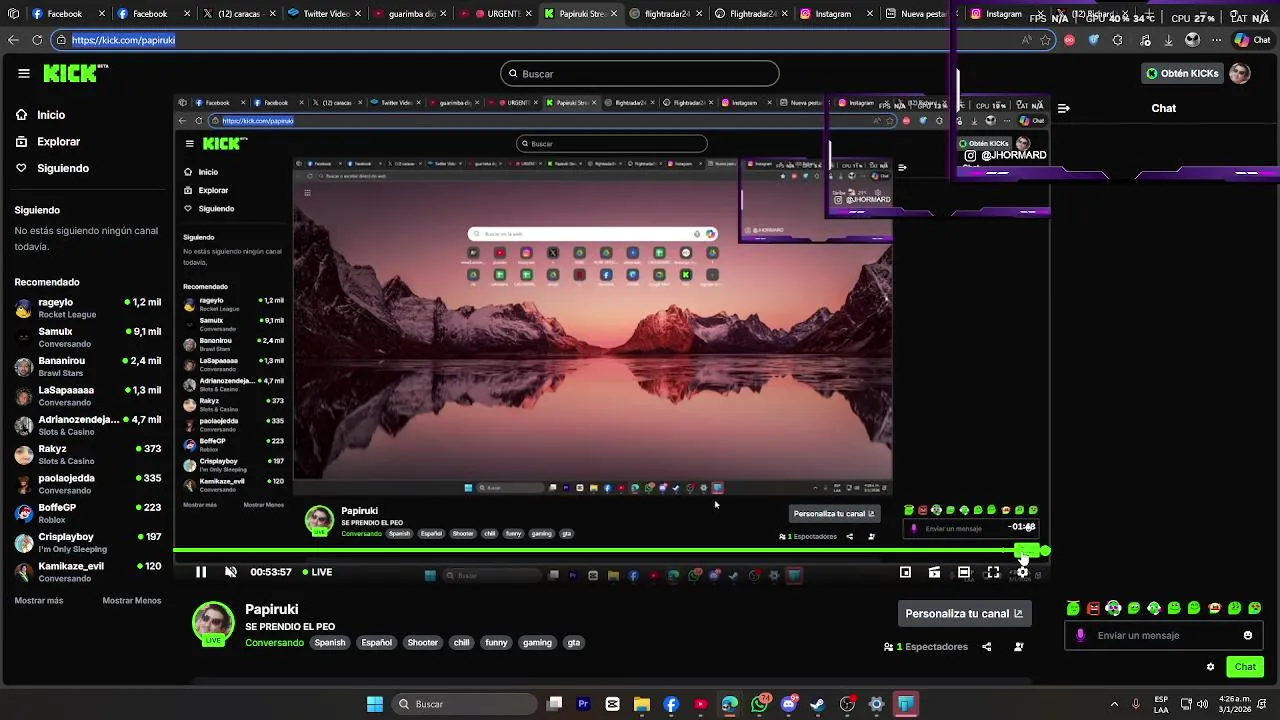This screenshot has width=1280, height=720.
Task: Open the Windows Start menu
Action: coord(375,704)
